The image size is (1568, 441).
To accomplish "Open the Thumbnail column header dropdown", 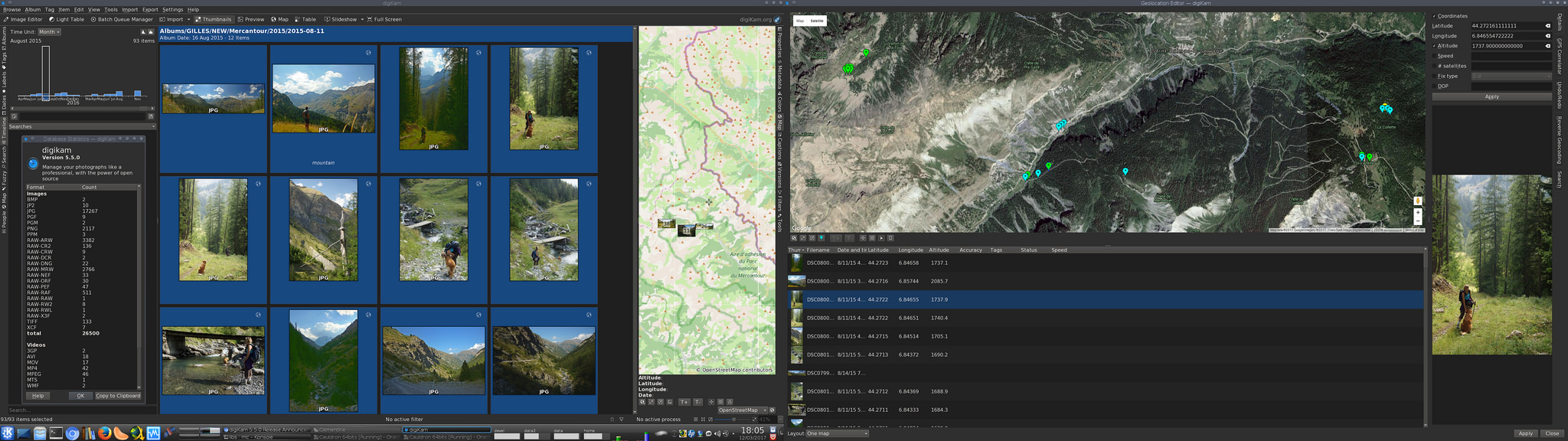I will (x=797, y=250).
